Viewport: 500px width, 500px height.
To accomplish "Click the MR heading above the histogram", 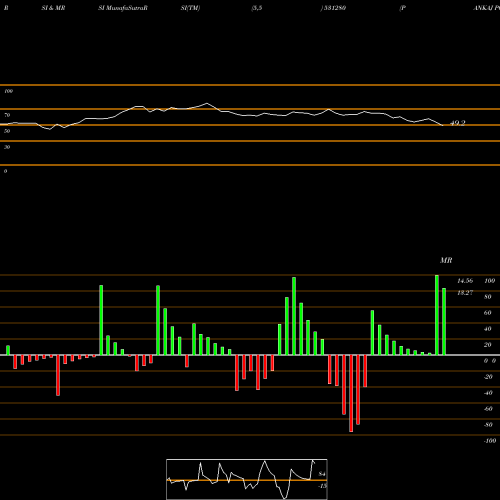I will pos(446,260).
